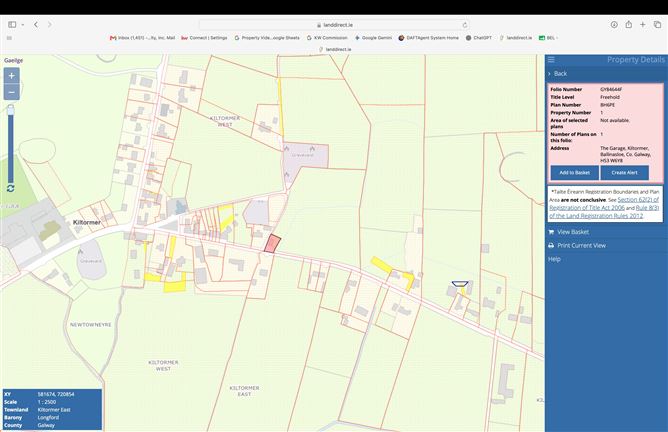Zoom out the map with minus button

12,92
